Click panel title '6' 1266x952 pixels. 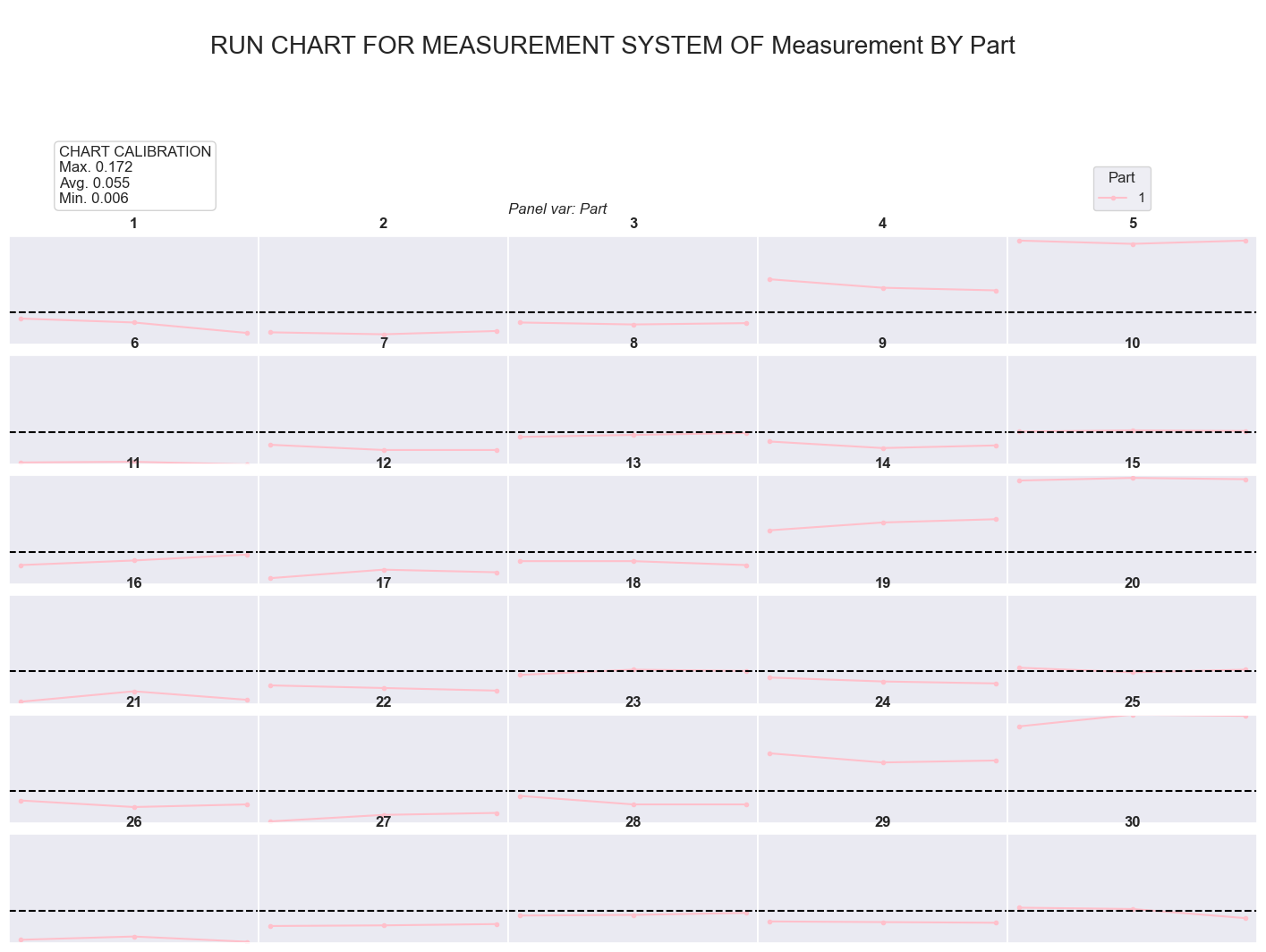tap(134, 344)
